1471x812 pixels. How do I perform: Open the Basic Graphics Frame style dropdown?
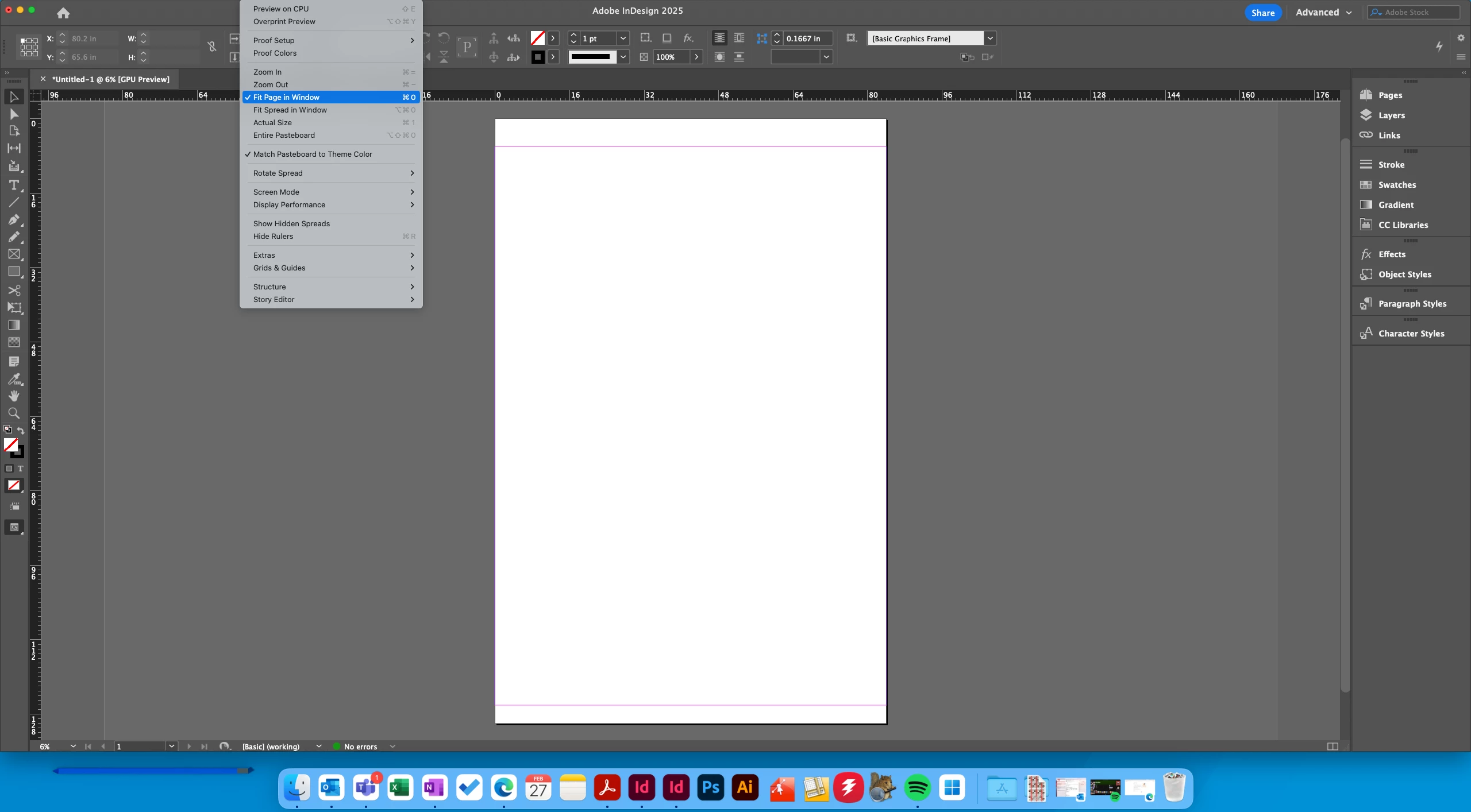click(x=989, y=38)
